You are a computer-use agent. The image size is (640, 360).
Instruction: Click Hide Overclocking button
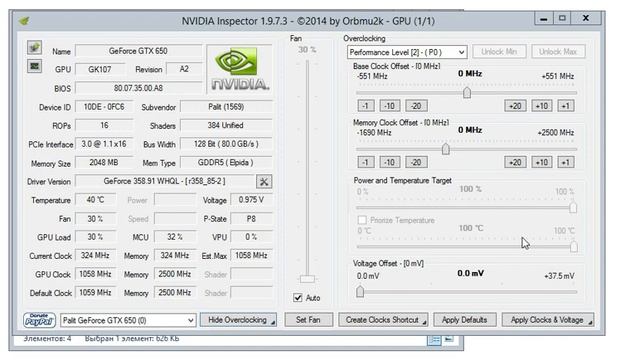pyautogui.click(x=238, y=320)
